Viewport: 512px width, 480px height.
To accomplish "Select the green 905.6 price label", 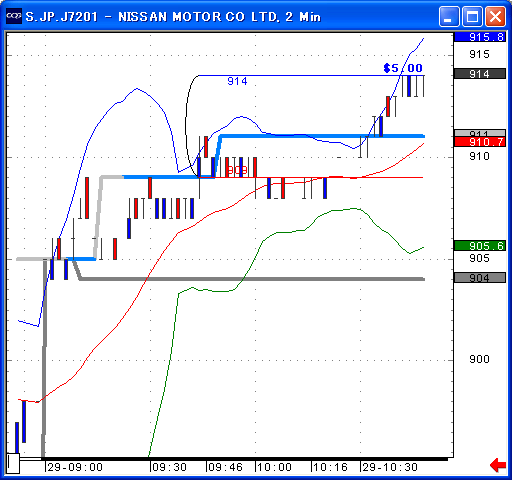I will 480,246.
